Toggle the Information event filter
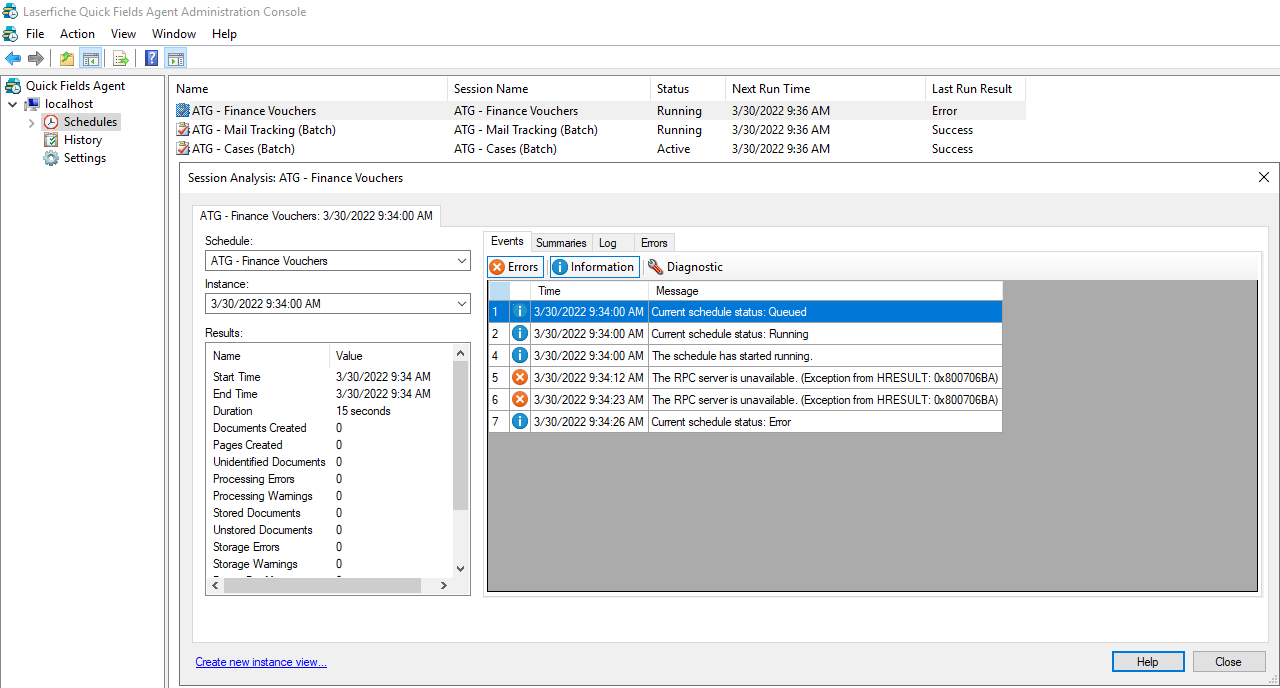The height and width of the screenshot is (688, 1280). pyautogui.click(x=594, y=267)
